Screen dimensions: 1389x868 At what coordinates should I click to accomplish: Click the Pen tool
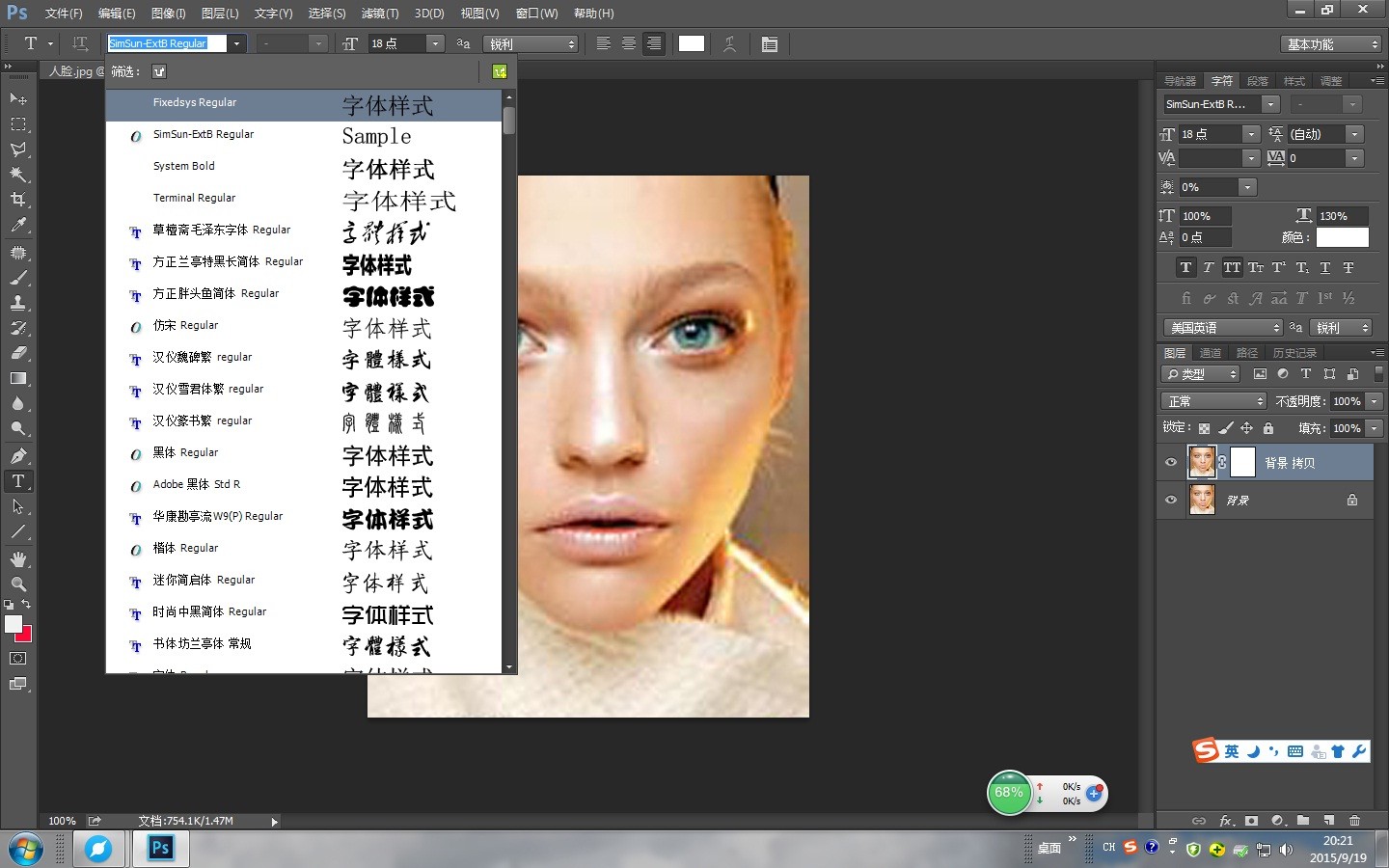[18, 455]
